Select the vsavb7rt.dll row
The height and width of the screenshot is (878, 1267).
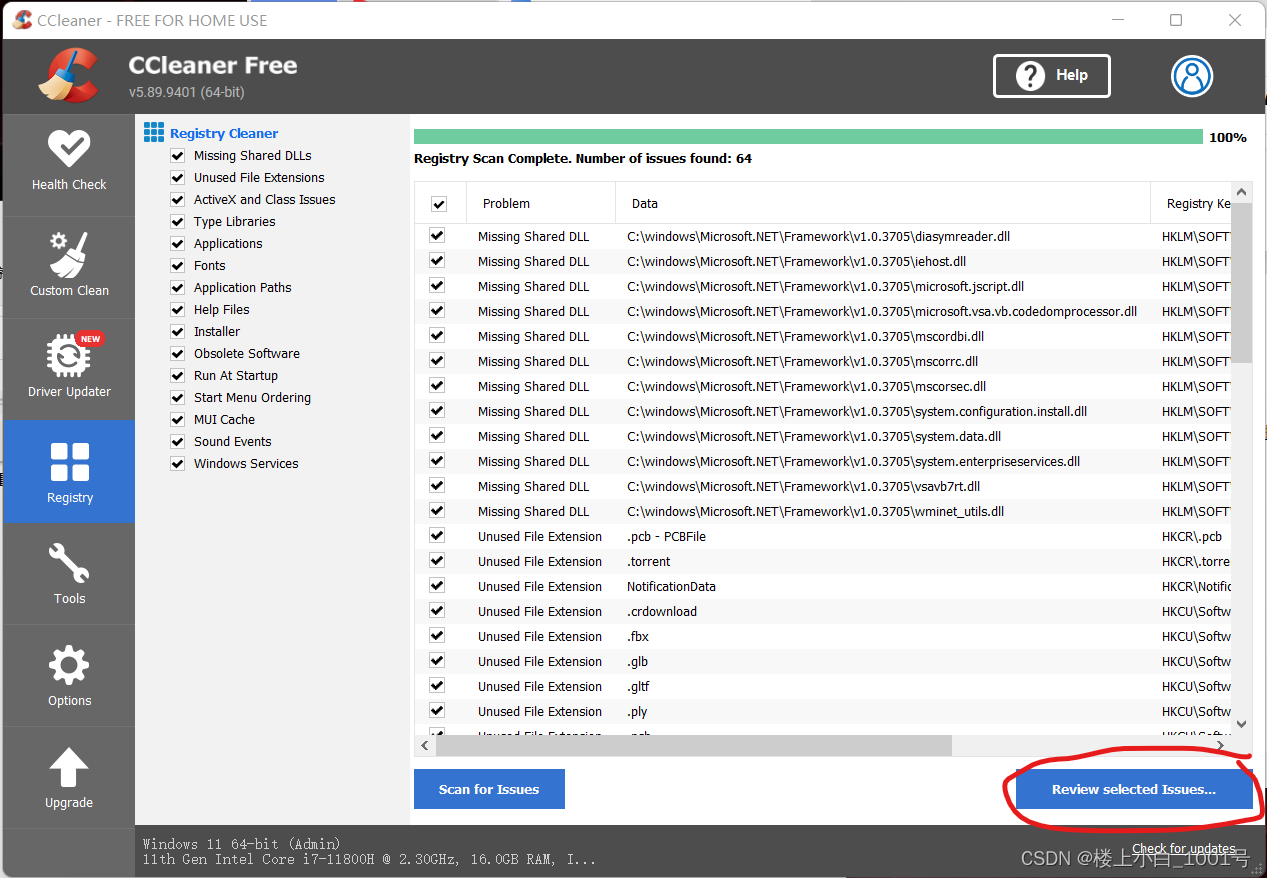823,486
